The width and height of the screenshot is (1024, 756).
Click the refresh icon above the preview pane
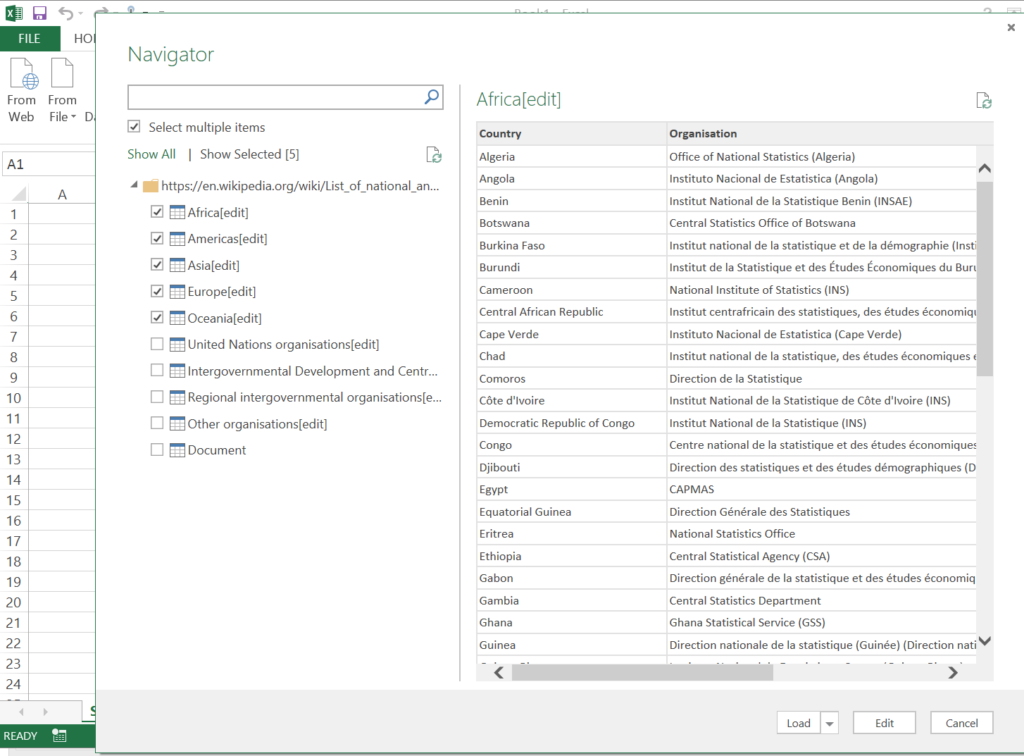[x=984, y=100]
